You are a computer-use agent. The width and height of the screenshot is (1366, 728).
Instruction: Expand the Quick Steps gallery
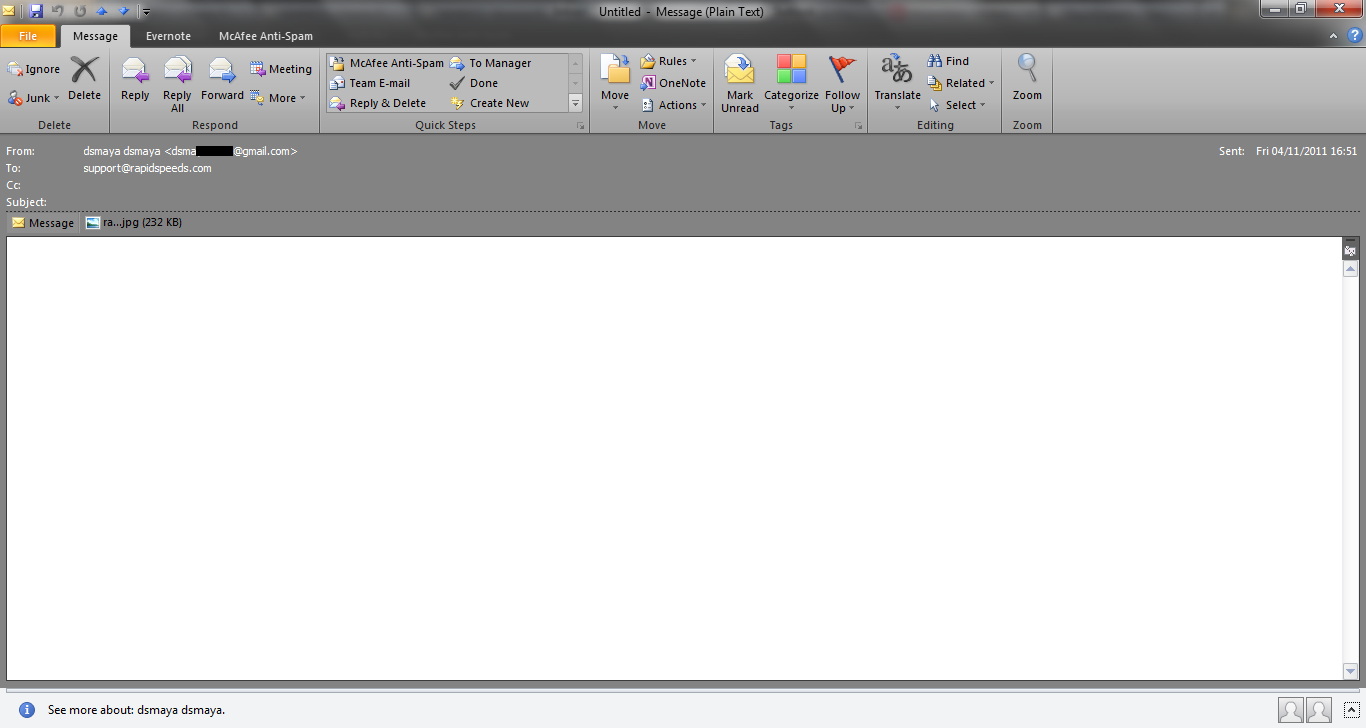[x=575, y=103]
